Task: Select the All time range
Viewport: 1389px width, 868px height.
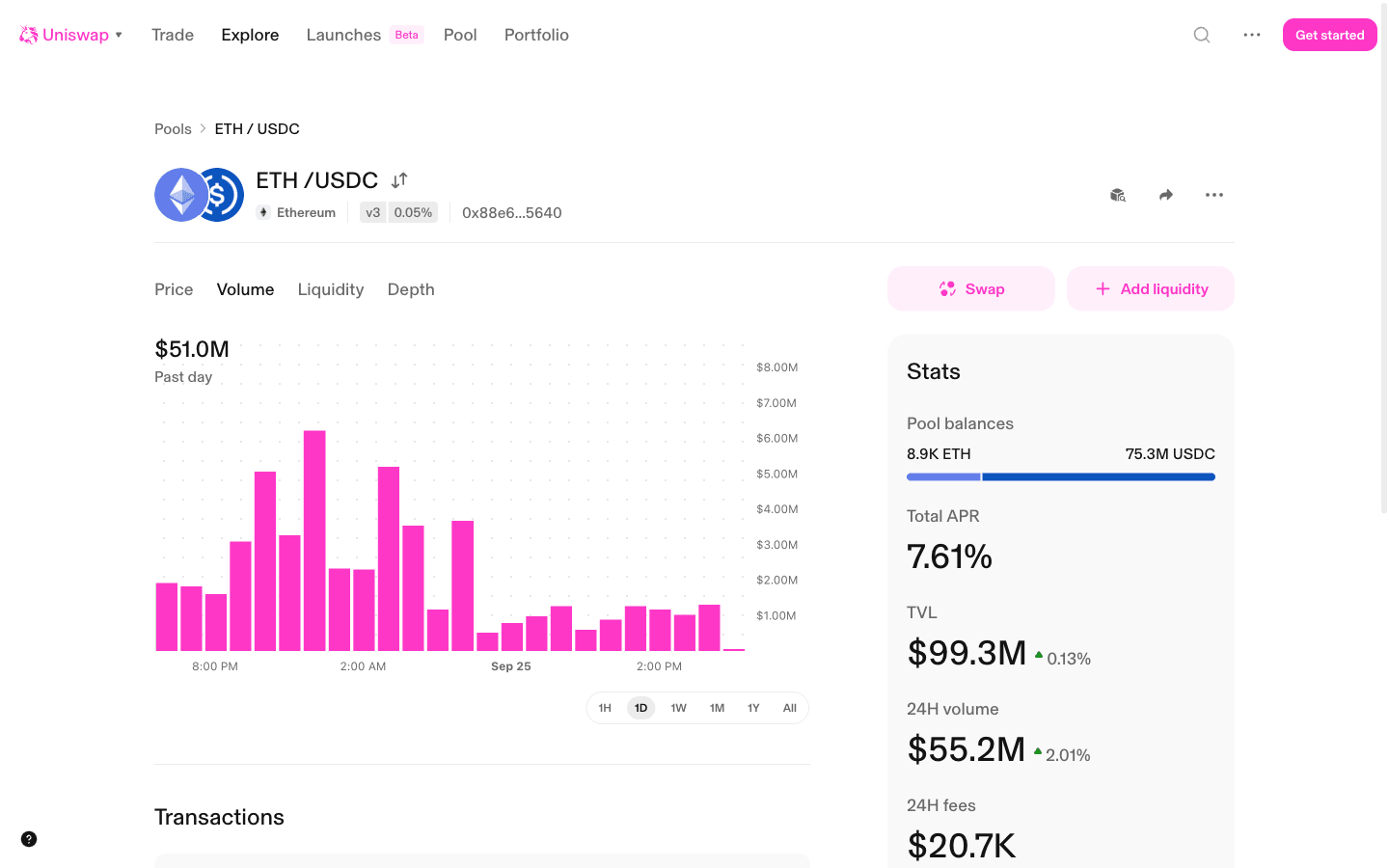Action: (x=790, y=708)
